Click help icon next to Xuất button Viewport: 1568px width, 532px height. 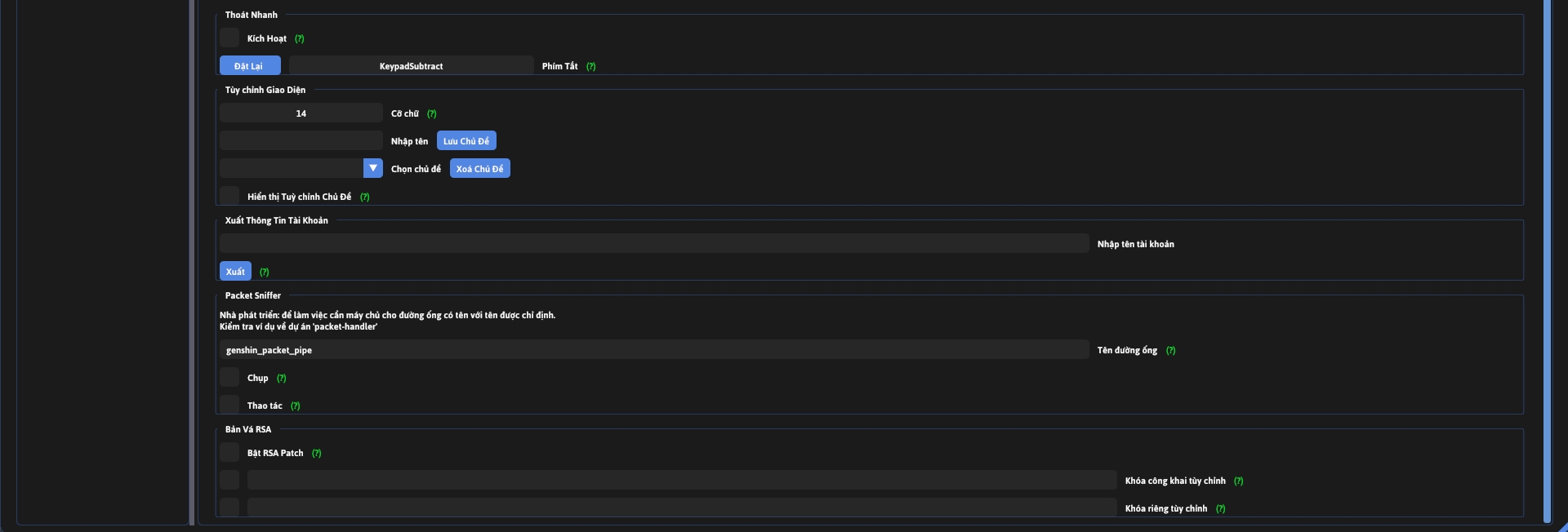264,273
